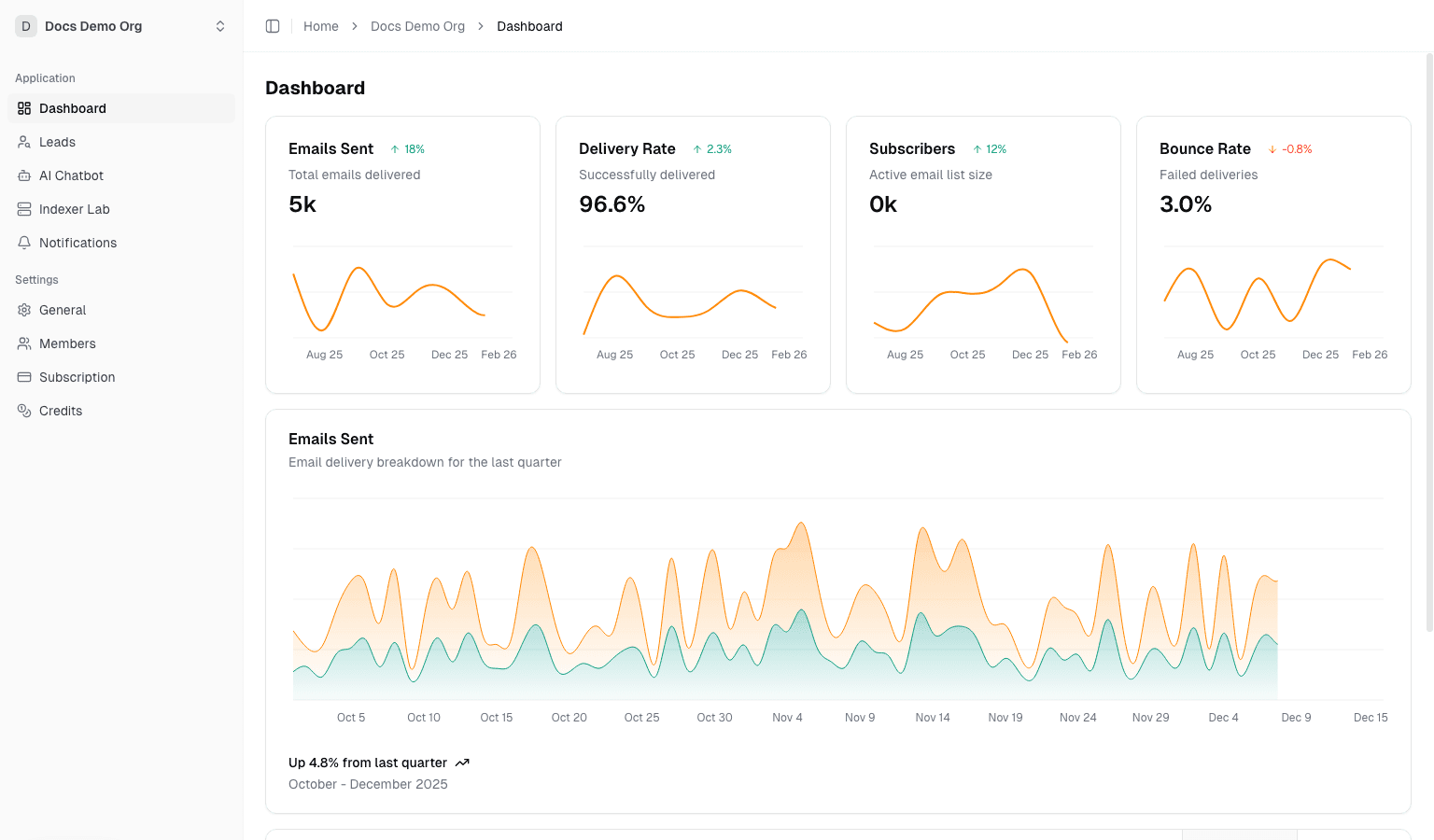
Task: Click the Notifications bell icon
Action: 24,243
